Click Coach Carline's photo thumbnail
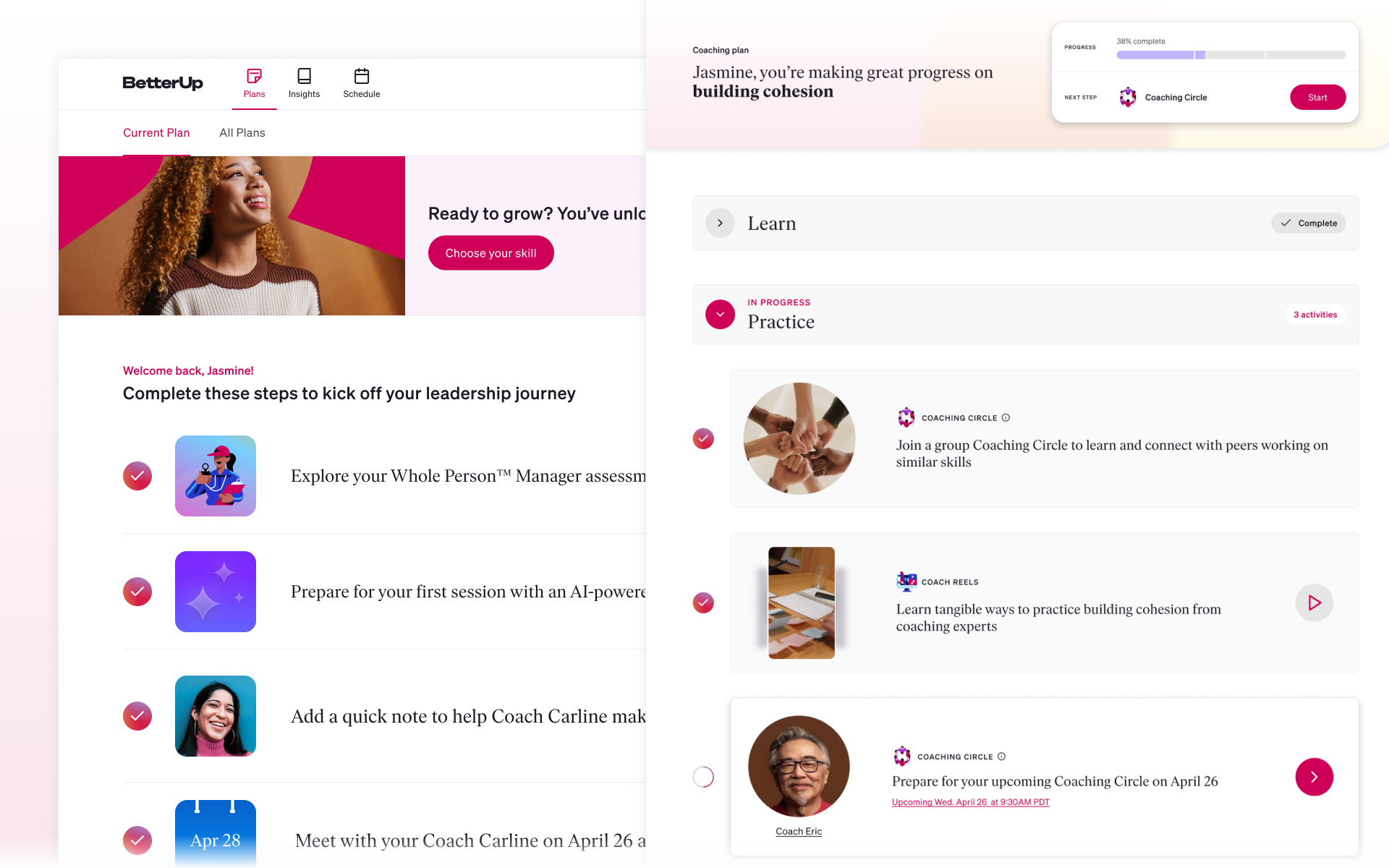 (x=216, y=716)
